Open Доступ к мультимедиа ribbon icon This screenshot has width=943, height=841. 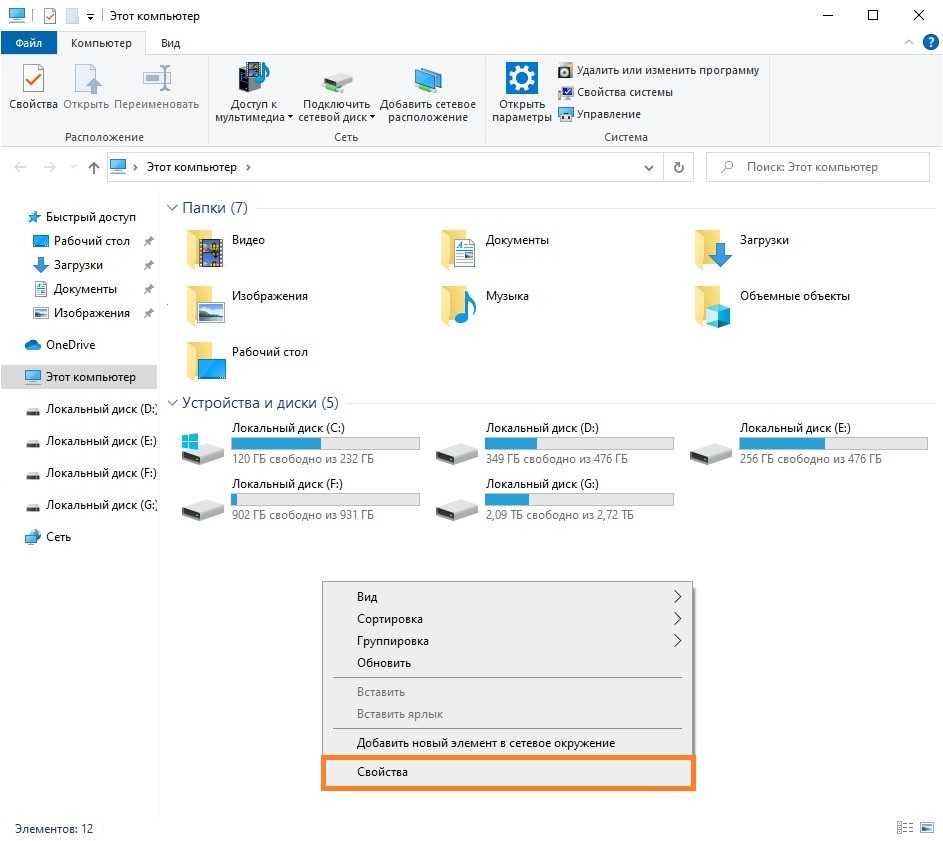tap(254, 80)
